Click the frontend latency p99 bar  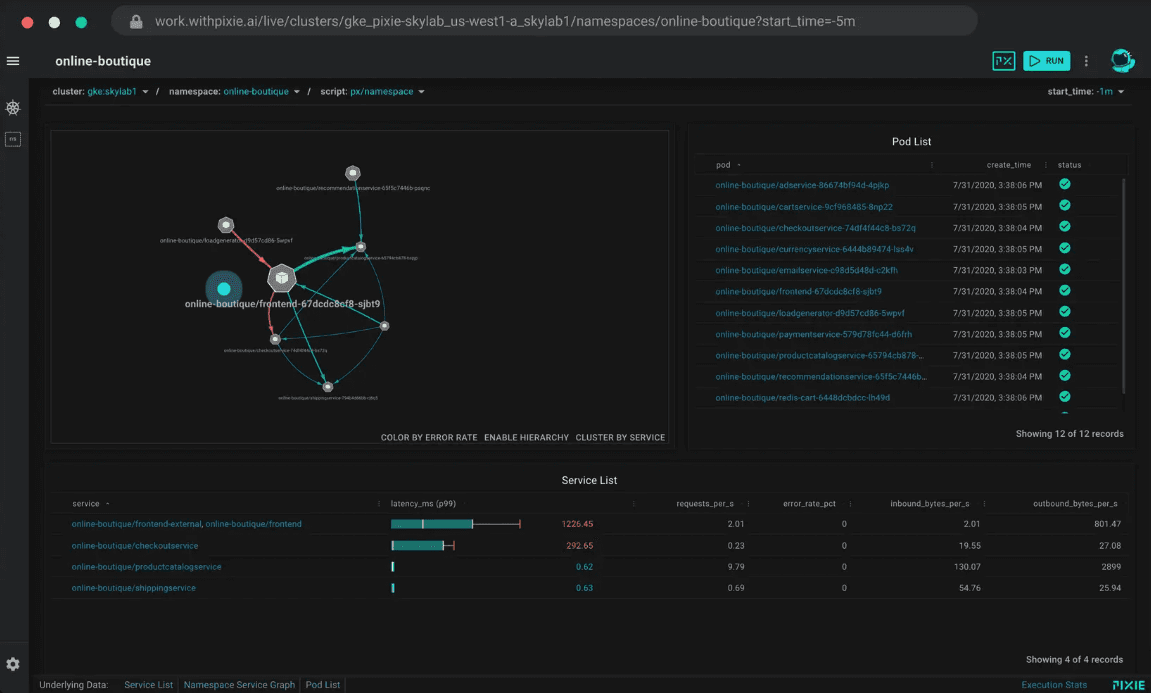coord(431,524)
